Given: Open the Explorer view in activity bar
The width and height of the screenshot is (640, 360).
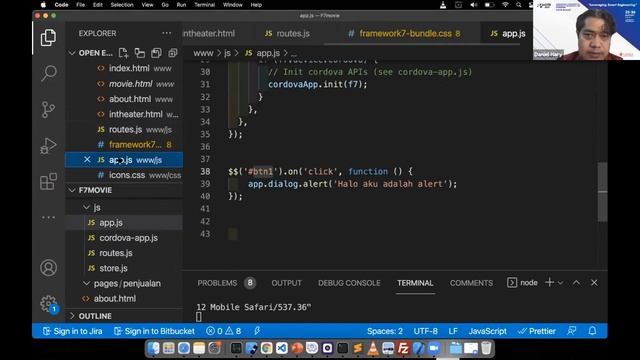Looking at the screenshot, I should [x=48, y=38].
